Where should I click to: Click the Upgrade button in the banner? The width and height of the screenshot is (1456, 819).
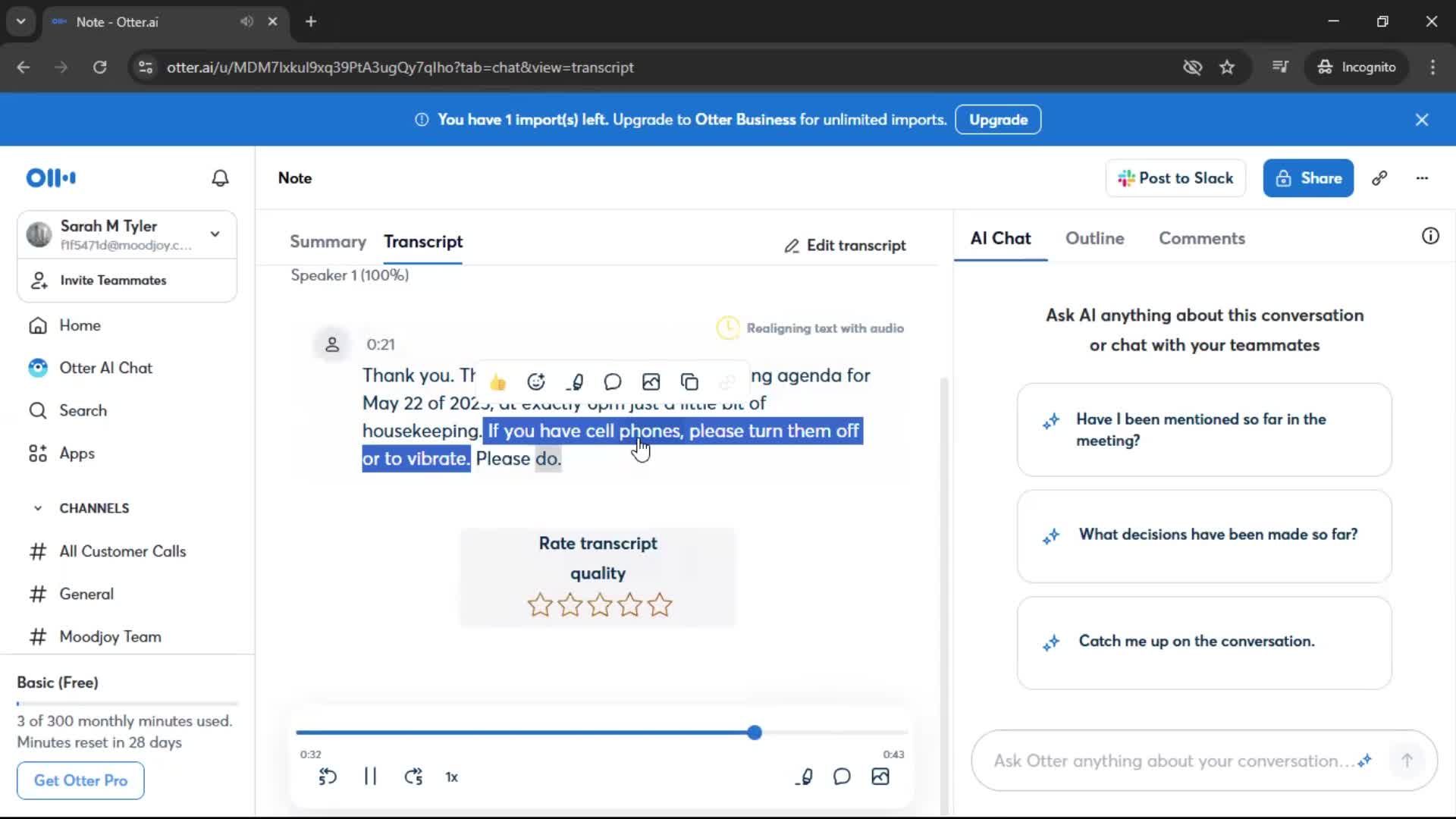pos(998,120)
